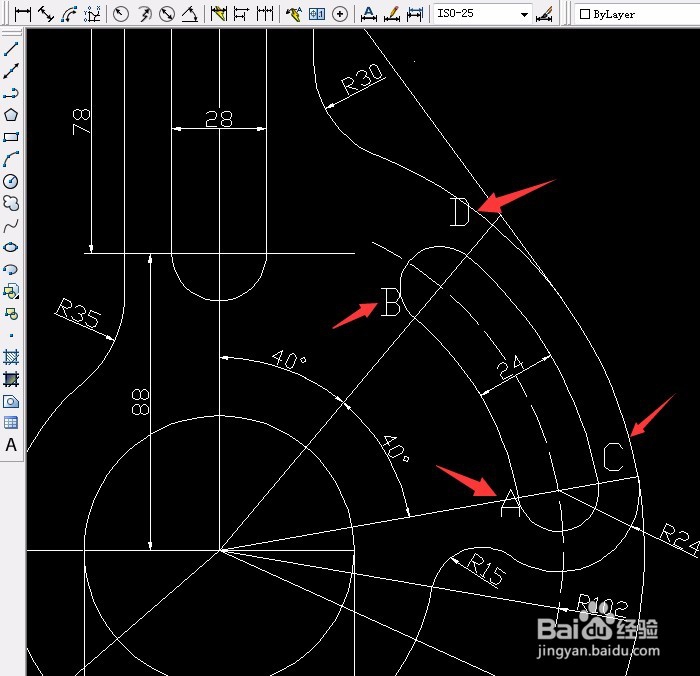
Task: Click the point label B
Action: pos(391,302)
